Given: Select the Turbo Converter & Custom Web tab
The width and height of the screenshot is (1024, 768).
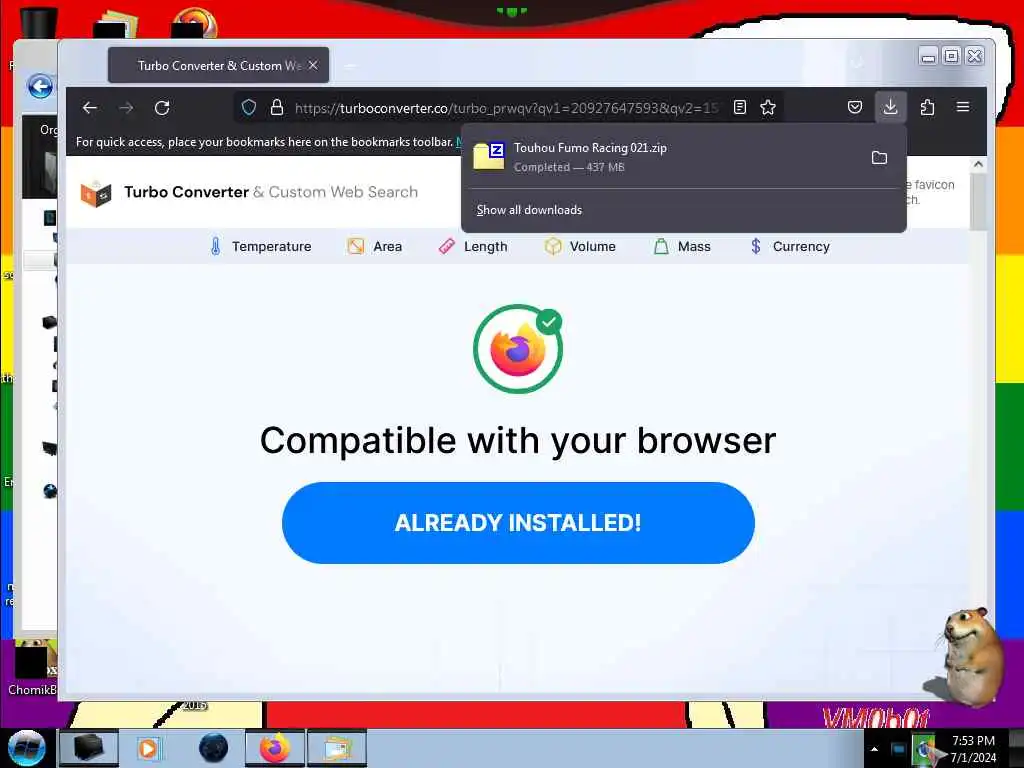Looking at the screenshot, I should 219,65.
